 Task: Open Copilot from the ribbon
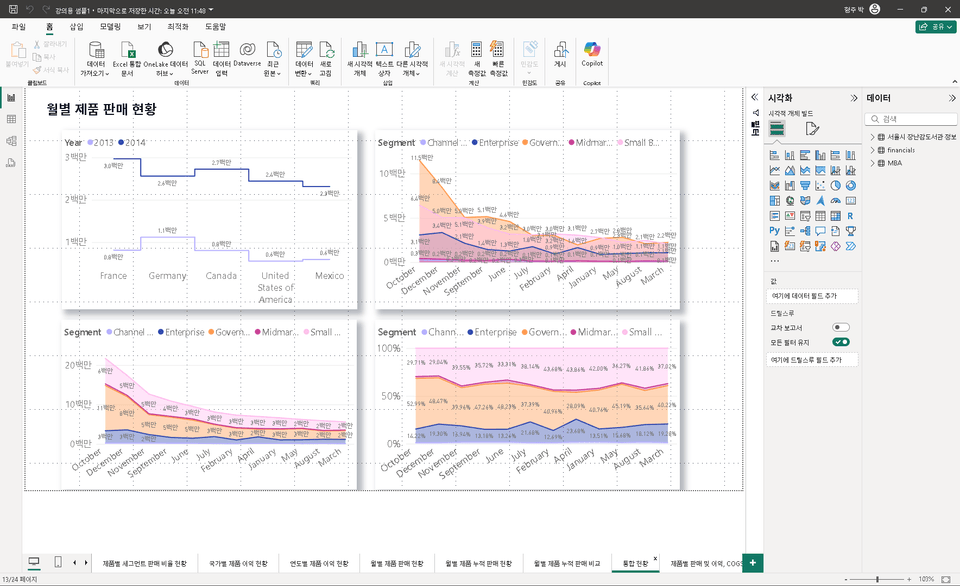coord(592,54)
